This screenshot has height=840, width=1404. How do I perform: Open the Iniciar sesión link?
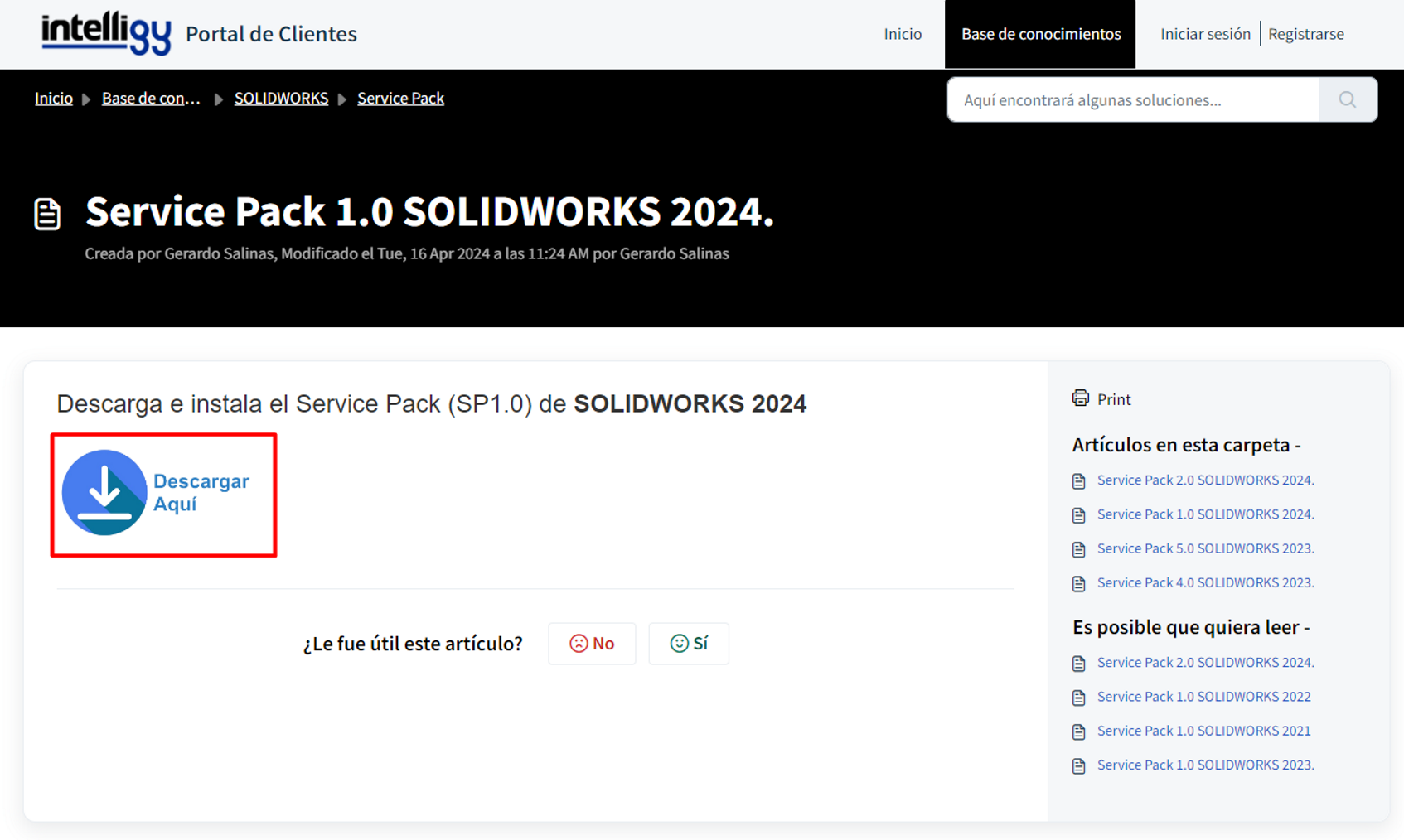click(1205, 34)
